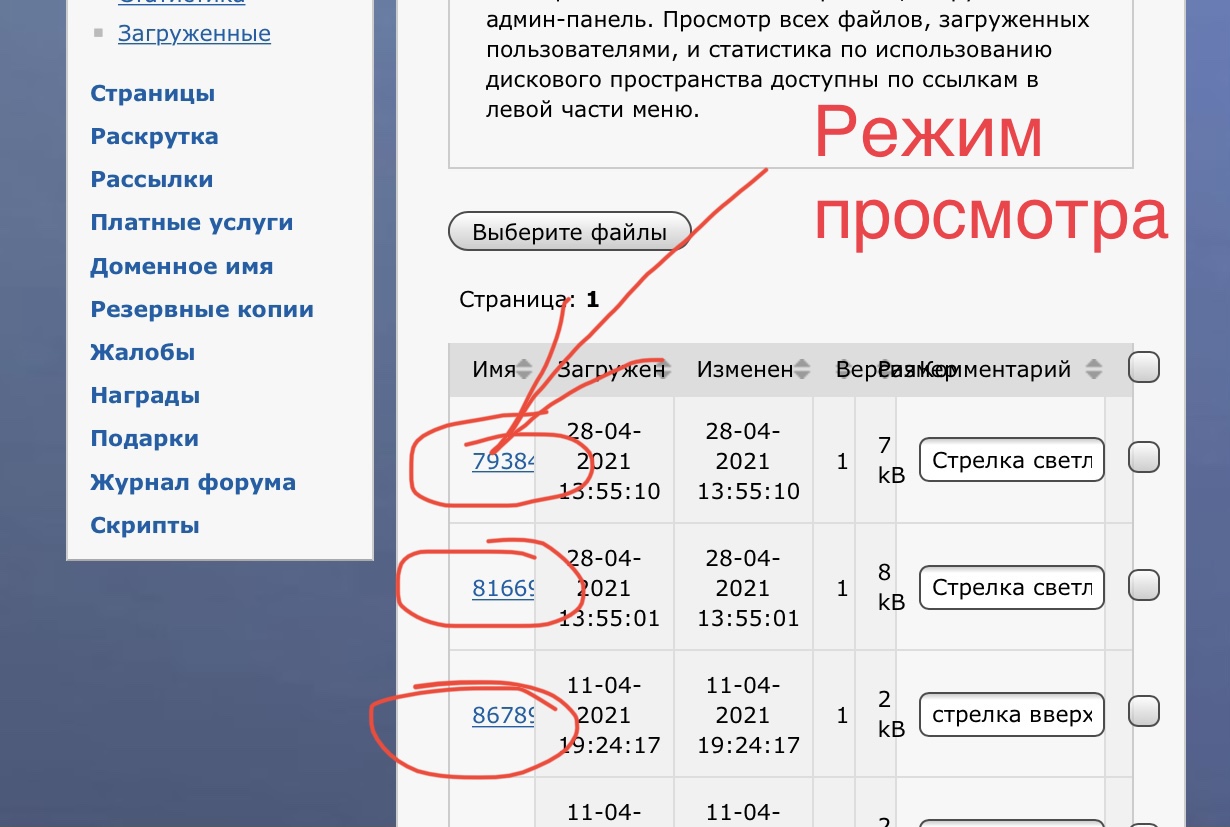The width and height of the screenshot is (1230, 827).
Task: Open the Рассылки menu section
Action: click(152, 180)
